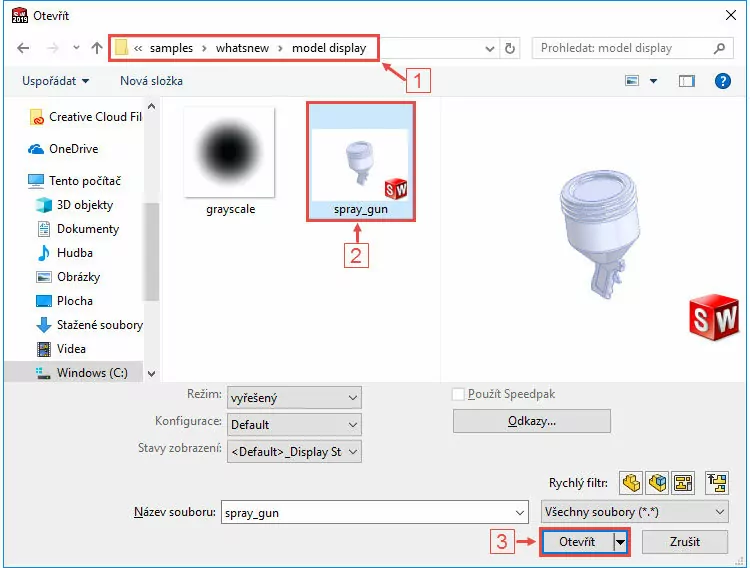Create folder with Nová složka
Image resolution: width=750 pixels, height=568 pixels.
click(x=151, y=81)
